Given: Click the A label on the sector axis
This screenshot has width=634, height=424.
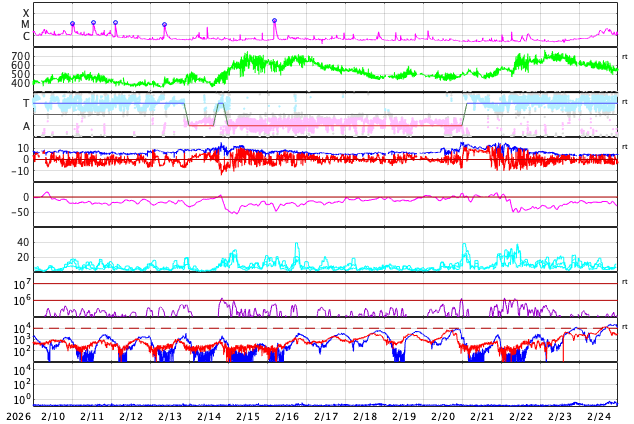Looking at the screenshot, I should (26, 126).
